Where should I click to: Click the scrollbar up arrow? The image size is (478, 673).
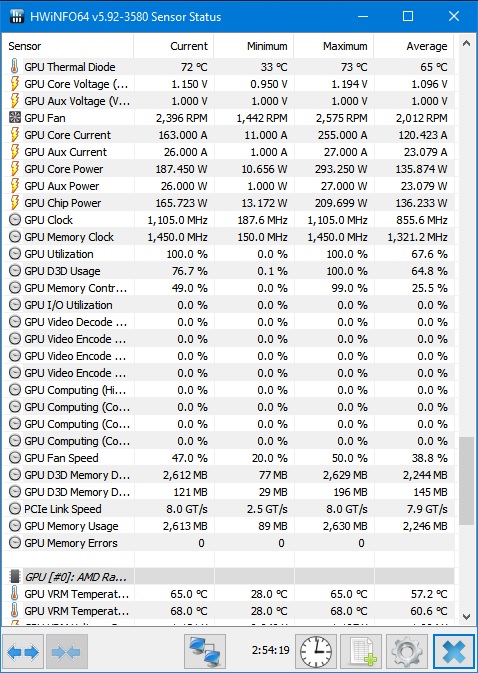tap(466, 43)
